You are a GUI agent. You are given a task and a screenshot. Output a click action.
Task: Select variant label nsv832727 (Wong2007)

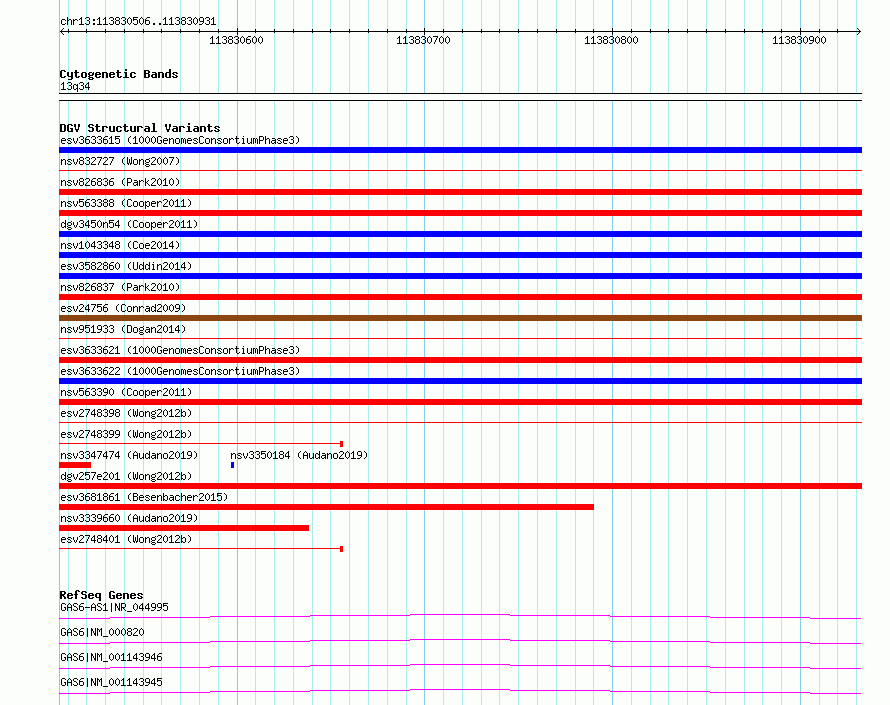coord(120,161)
